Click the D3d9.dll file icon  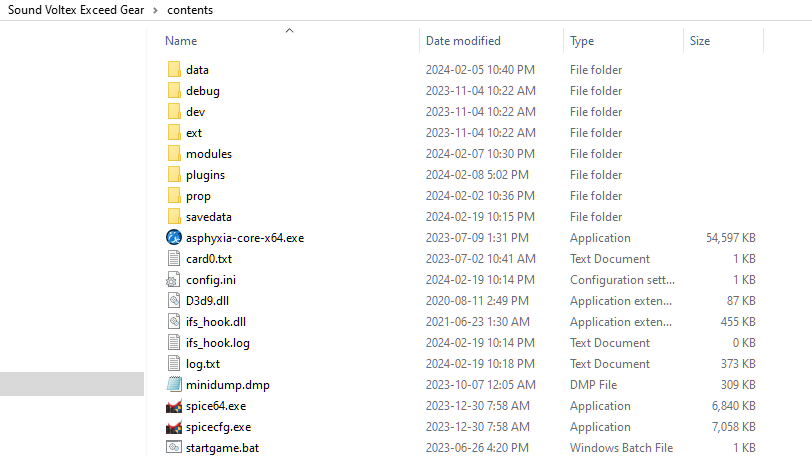[174, 301]
